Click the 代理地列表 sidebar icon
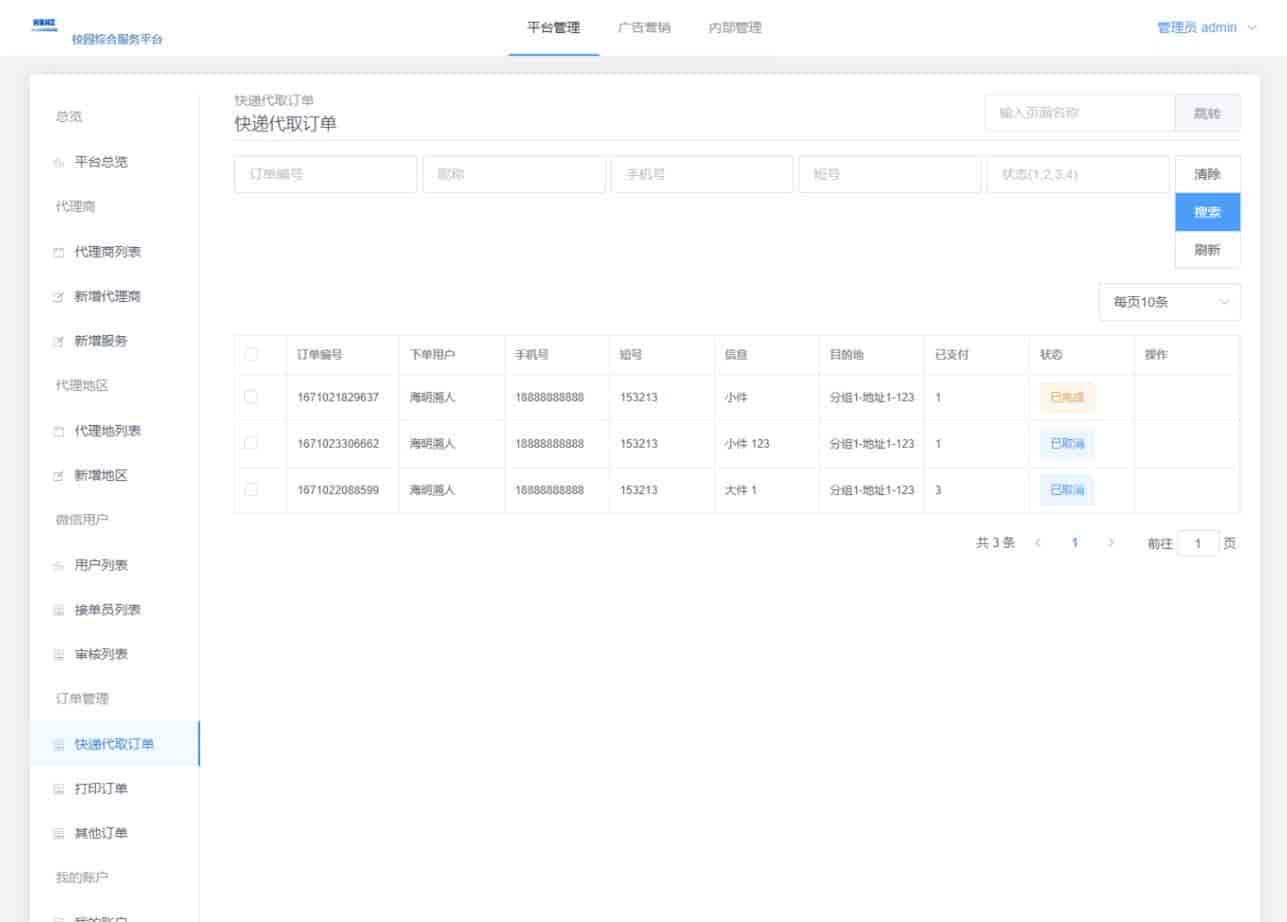The width and height of the screenshot is (1287, 922). tap(58, 431)
